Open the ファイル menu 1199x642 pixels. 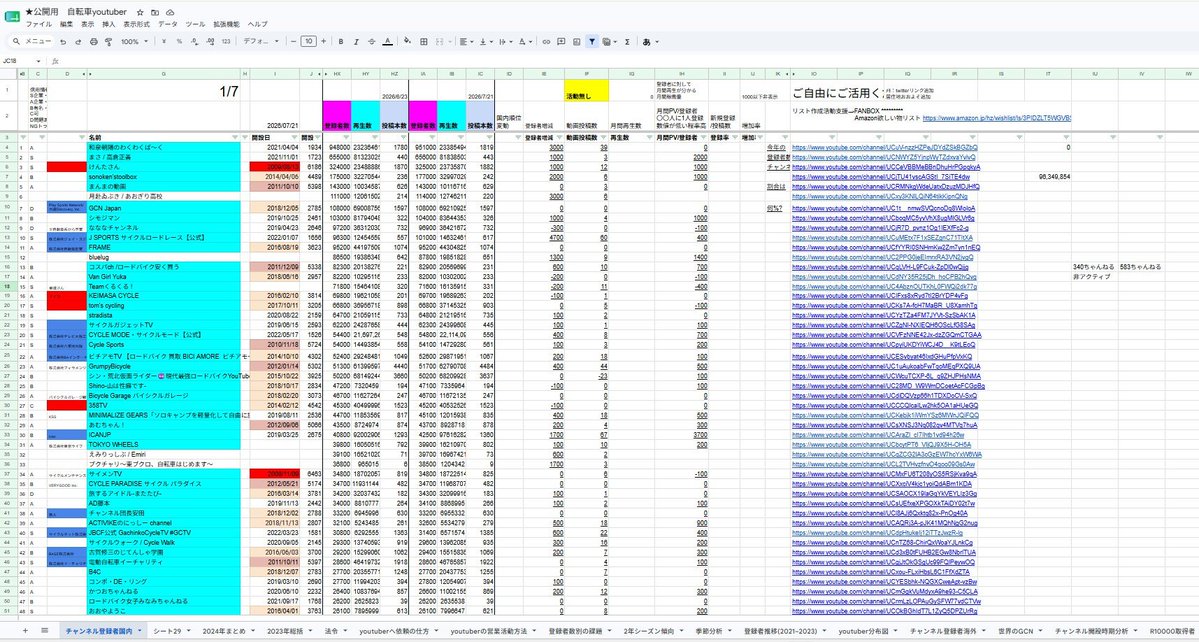point(39,24)
